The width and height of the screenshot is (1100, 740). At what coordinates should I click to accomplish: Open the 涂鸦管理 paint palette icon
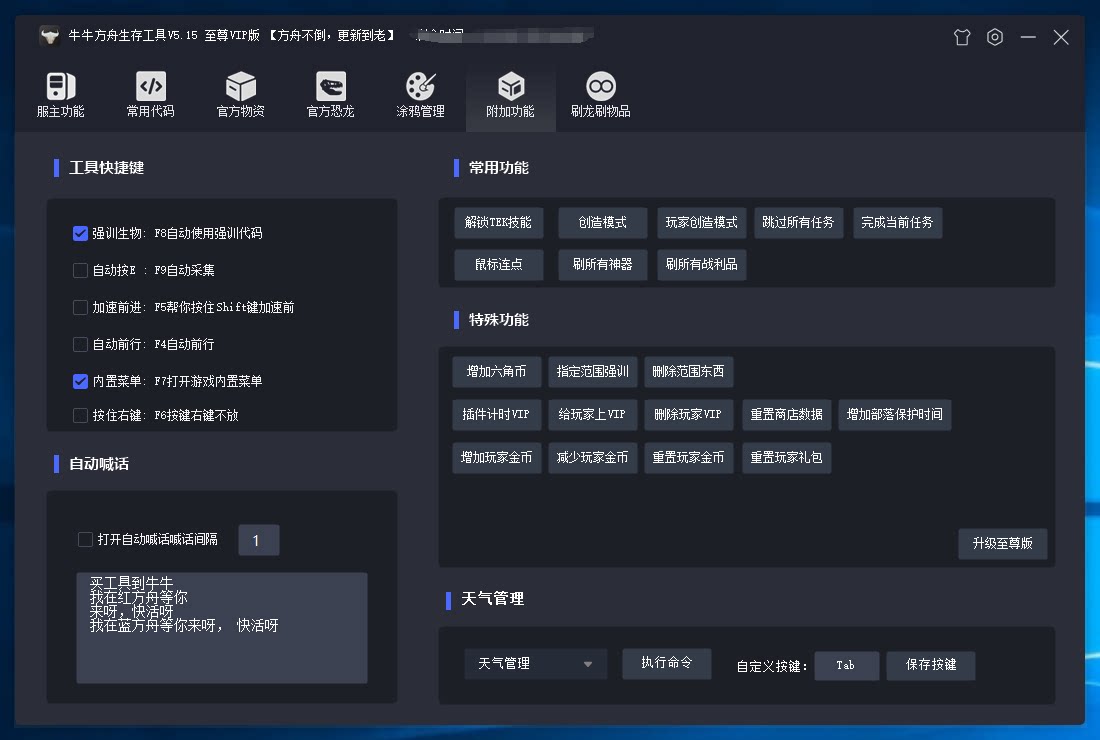(x=419, y=94)
